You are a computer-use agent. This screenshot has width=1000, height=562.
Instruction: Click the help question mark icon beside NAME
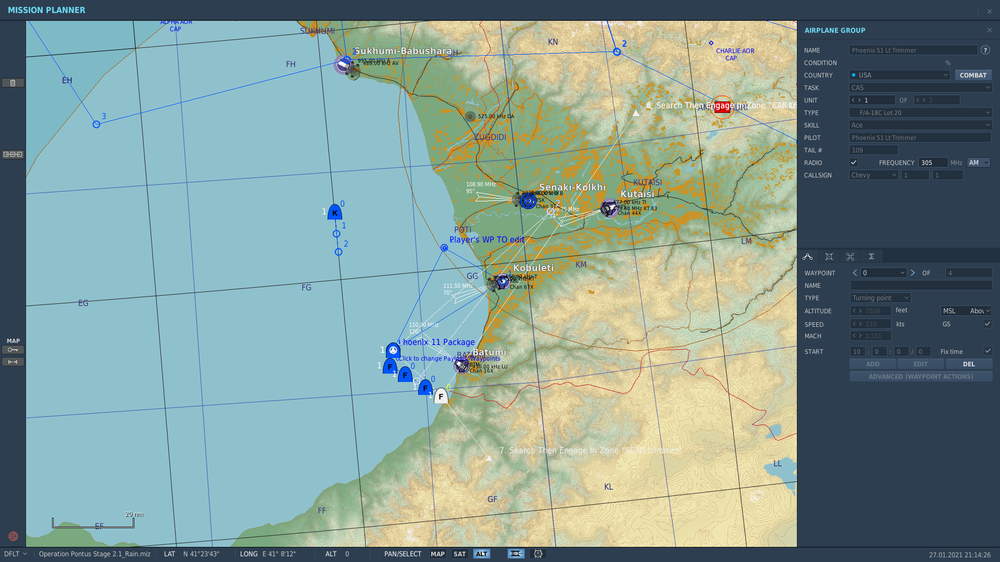click(985, 50)
